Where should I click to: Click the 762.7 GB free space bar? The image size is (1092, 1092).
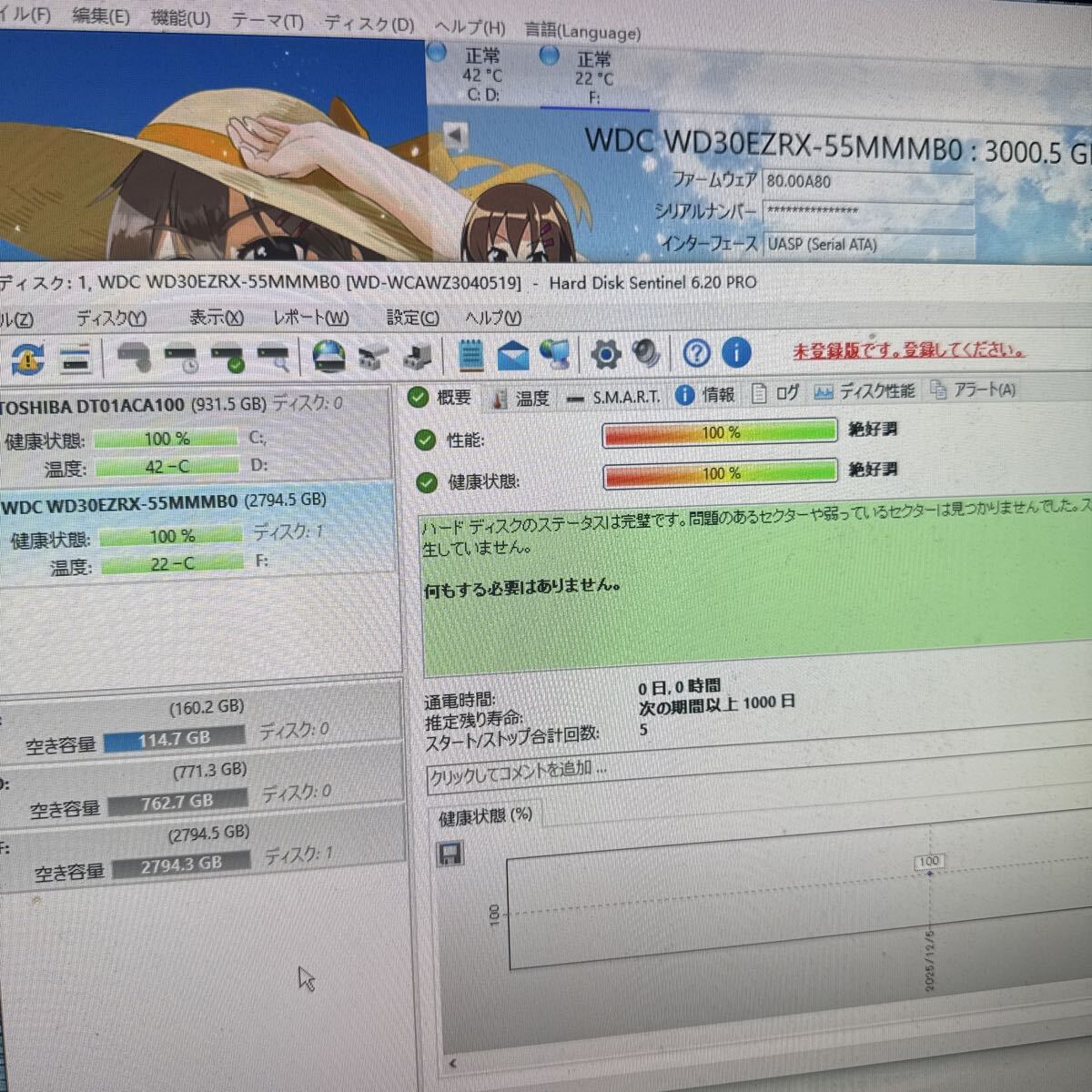click(177, 803)
